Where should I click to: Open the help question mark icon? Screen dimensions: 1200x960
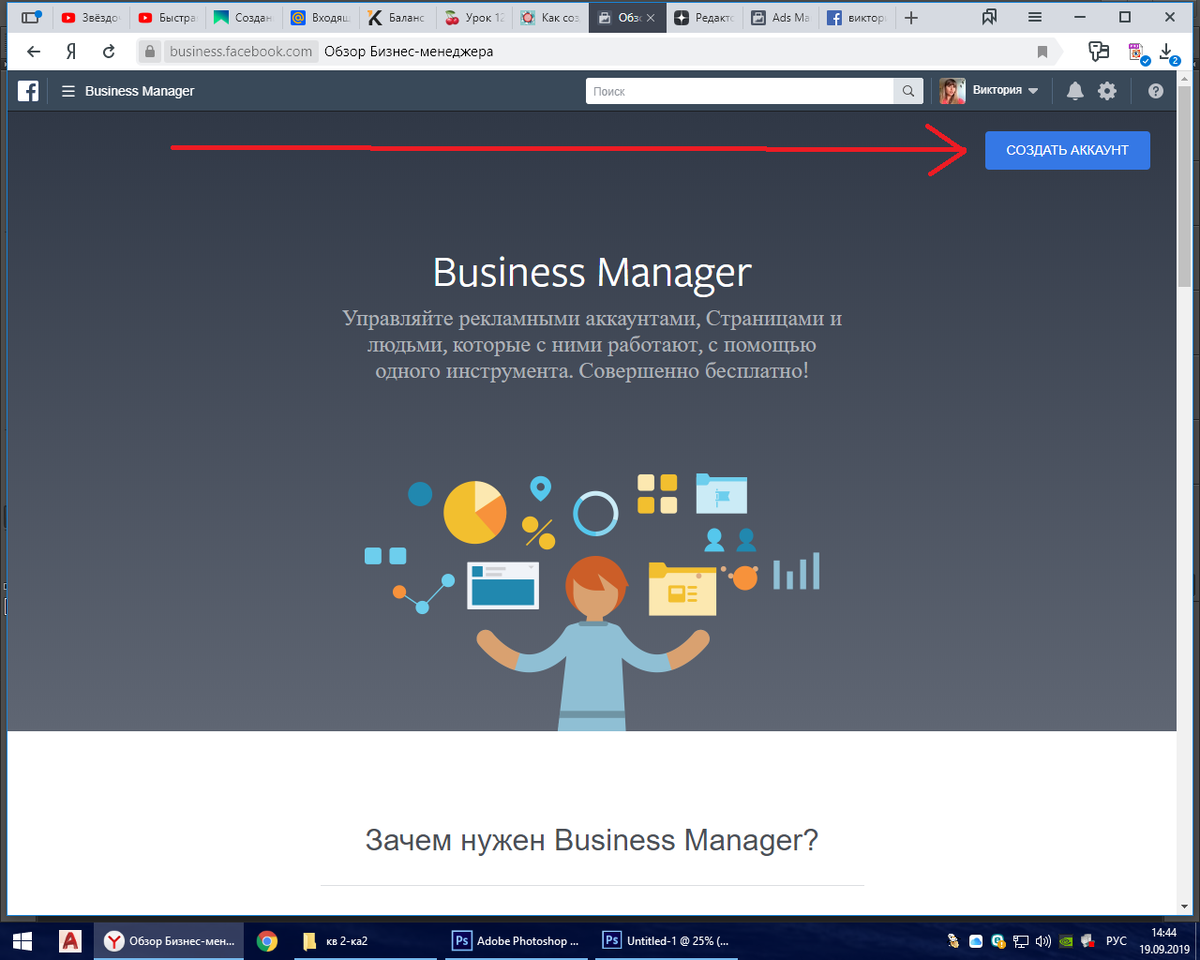point(1156,91)
